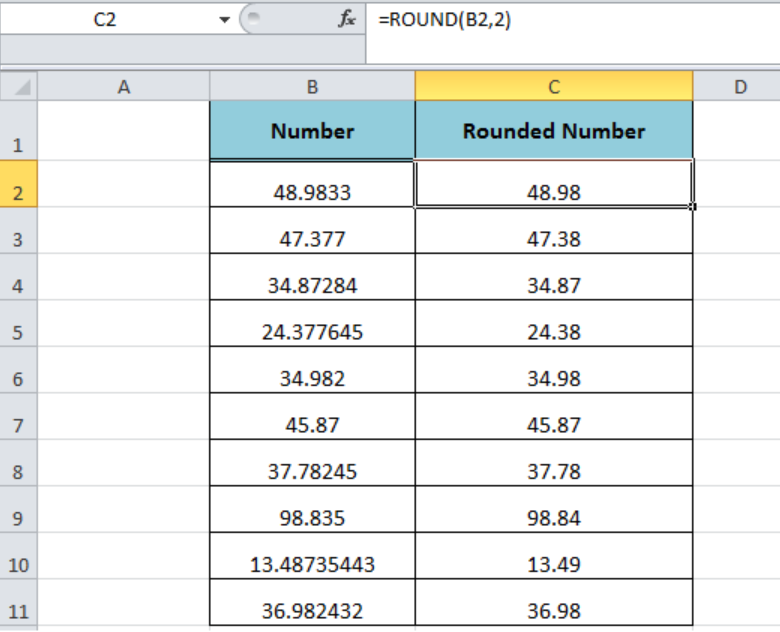Screen dimensions: 780x632
Task: Select column D header
Action: (737, 87)
